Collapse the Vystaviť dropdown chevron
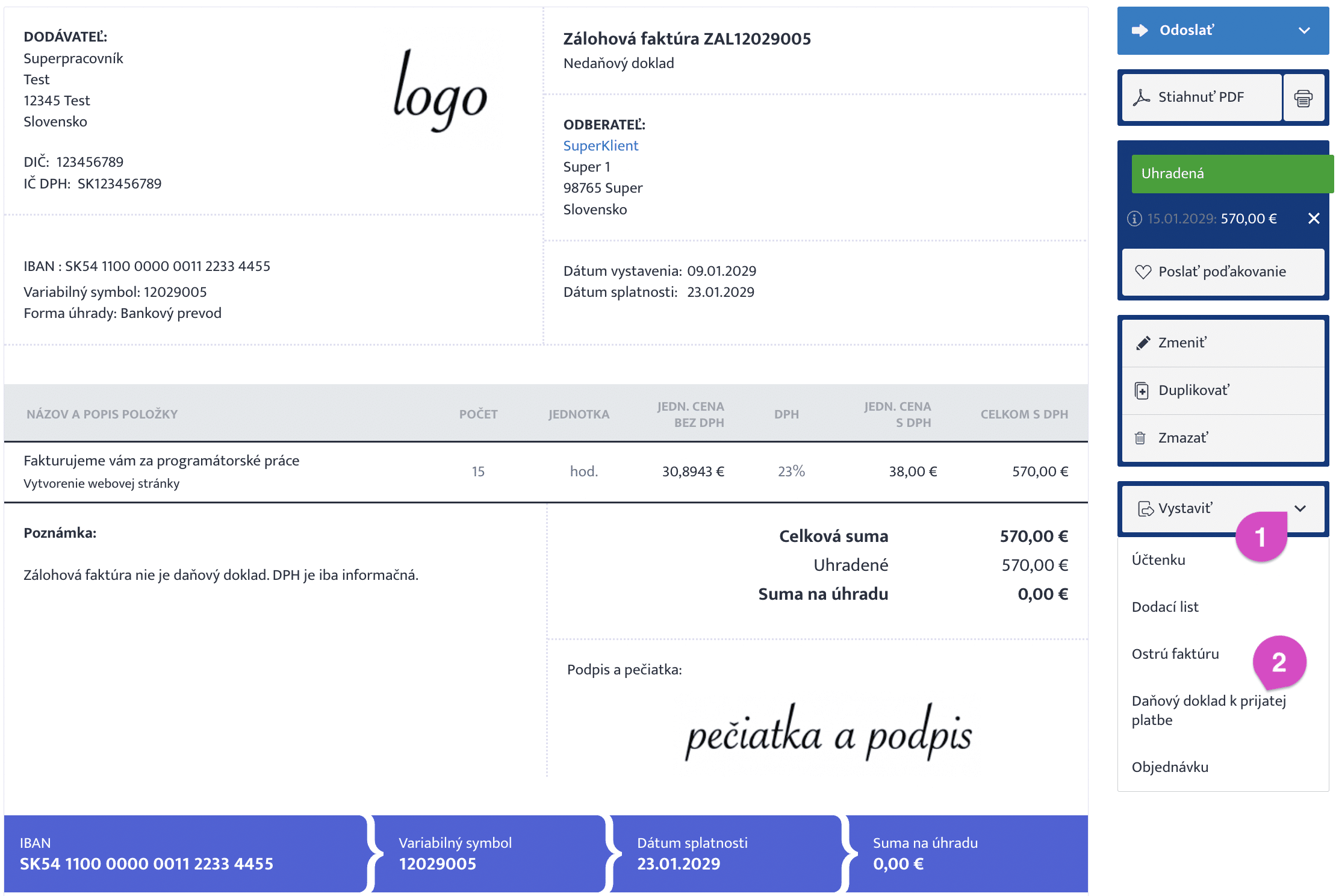 [1300, 509]
